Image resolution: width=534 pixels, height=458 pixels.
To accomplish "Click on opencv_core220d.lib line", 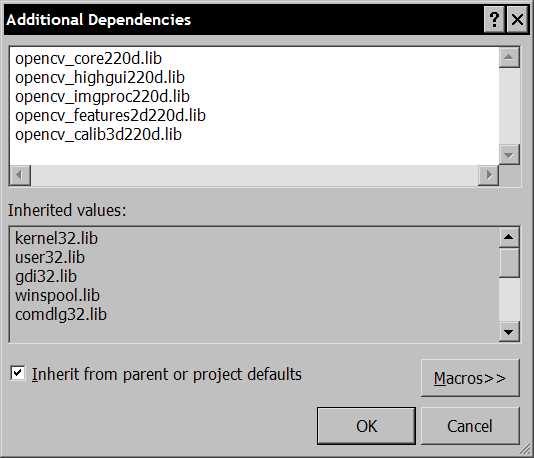I will click(89, 59).
